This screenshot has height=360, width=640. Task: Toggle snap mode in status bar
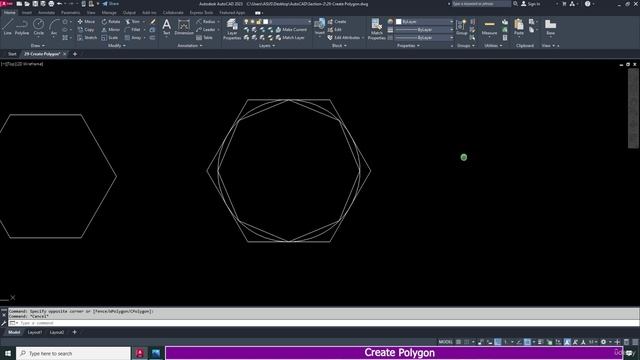pos(467,342)
